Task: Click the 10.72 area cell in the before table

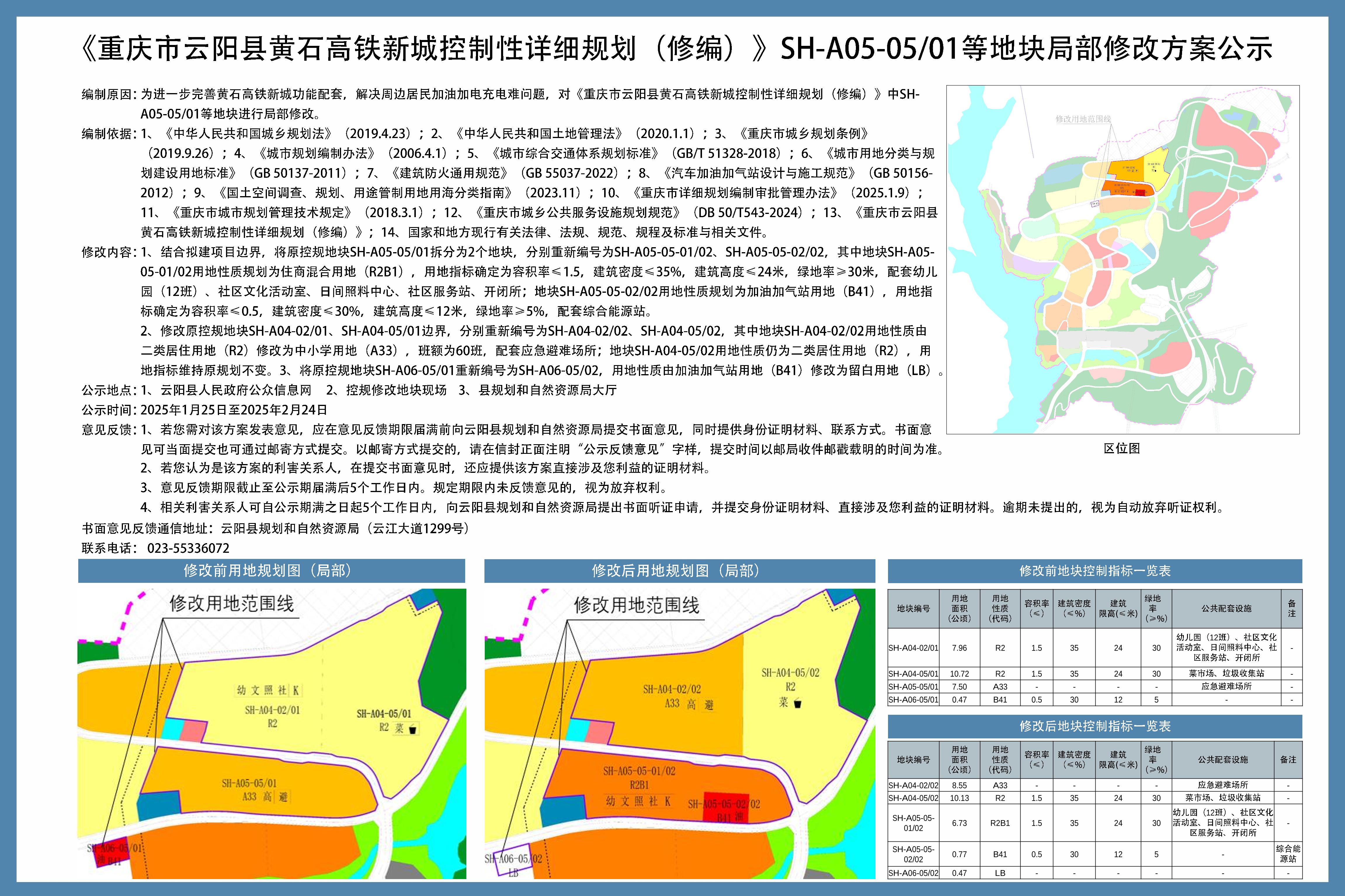Action: click(x=960, y=674)
